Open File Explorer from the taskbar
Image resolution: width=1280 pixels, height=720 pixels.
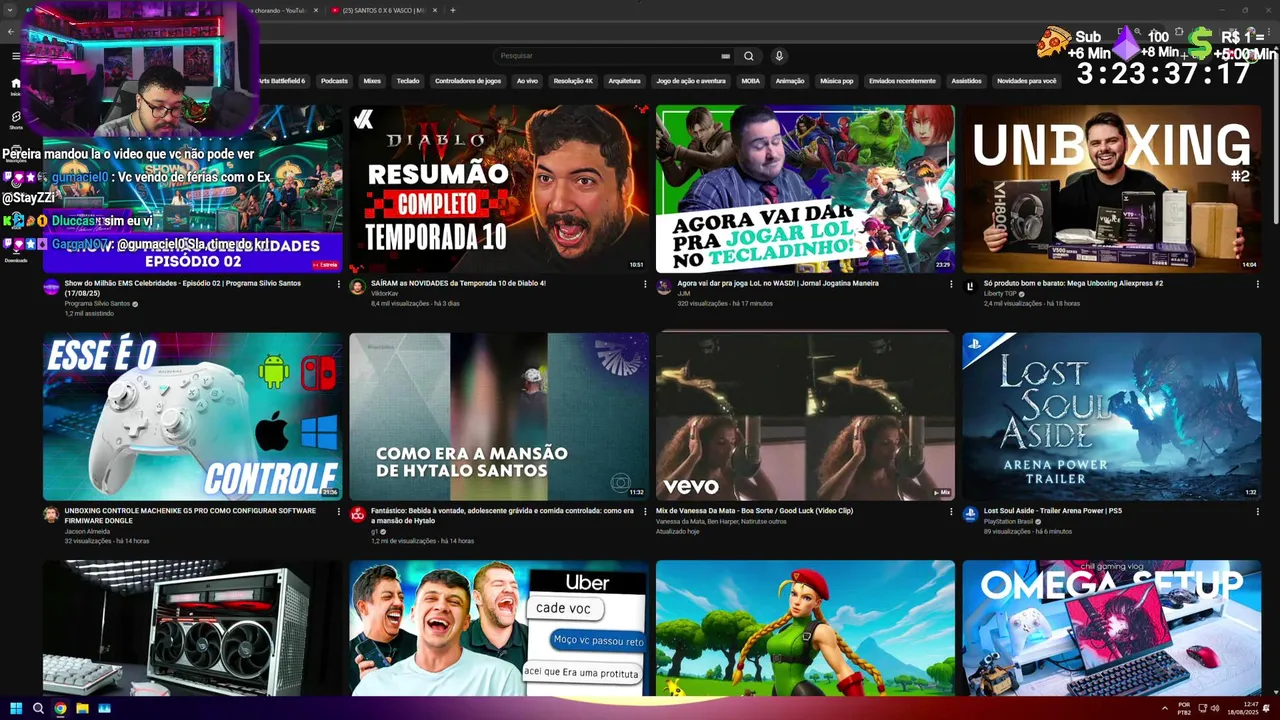click(82, 708)
